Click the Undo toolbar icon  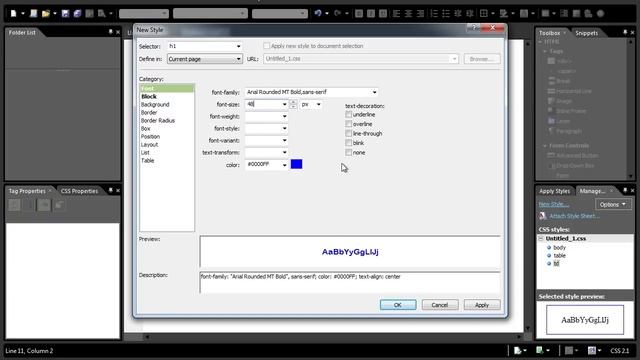[318, 13]
